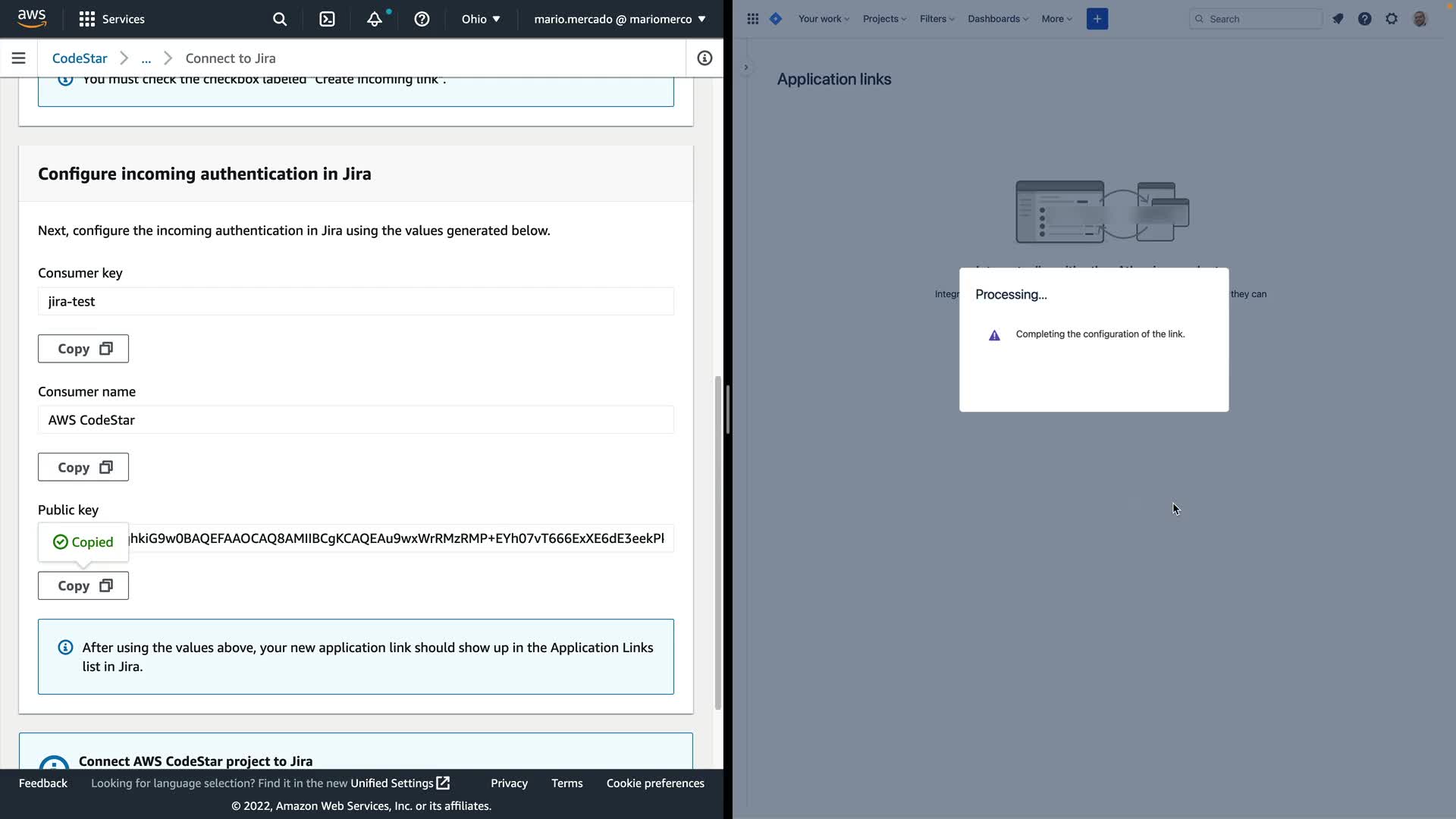The width and height of the screenshot is (1456, 819).
Task: Open Jira app switcher grid icon
Action: 752,19
